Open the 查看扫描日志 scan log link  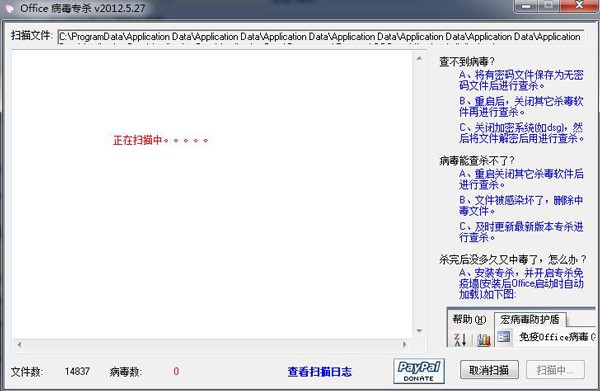pyautogui.click(x=320, y=372)
